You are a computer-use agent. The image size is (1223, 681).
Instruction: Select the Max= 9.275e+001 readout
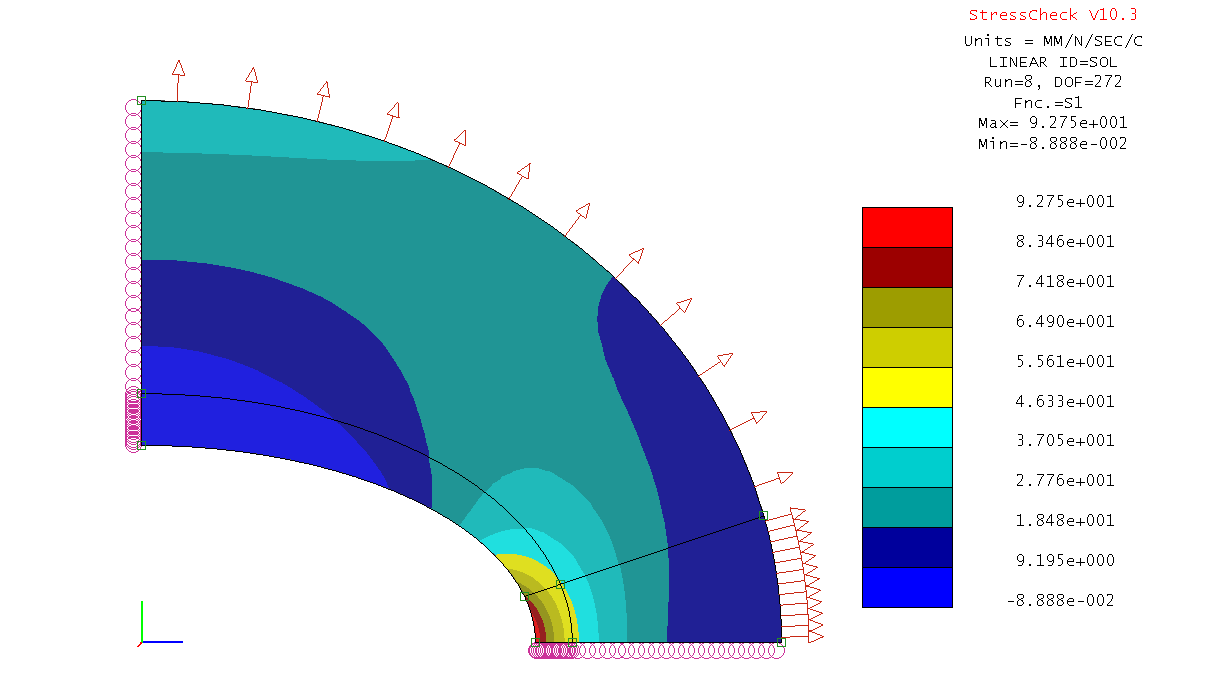[x=1052, y=123]
